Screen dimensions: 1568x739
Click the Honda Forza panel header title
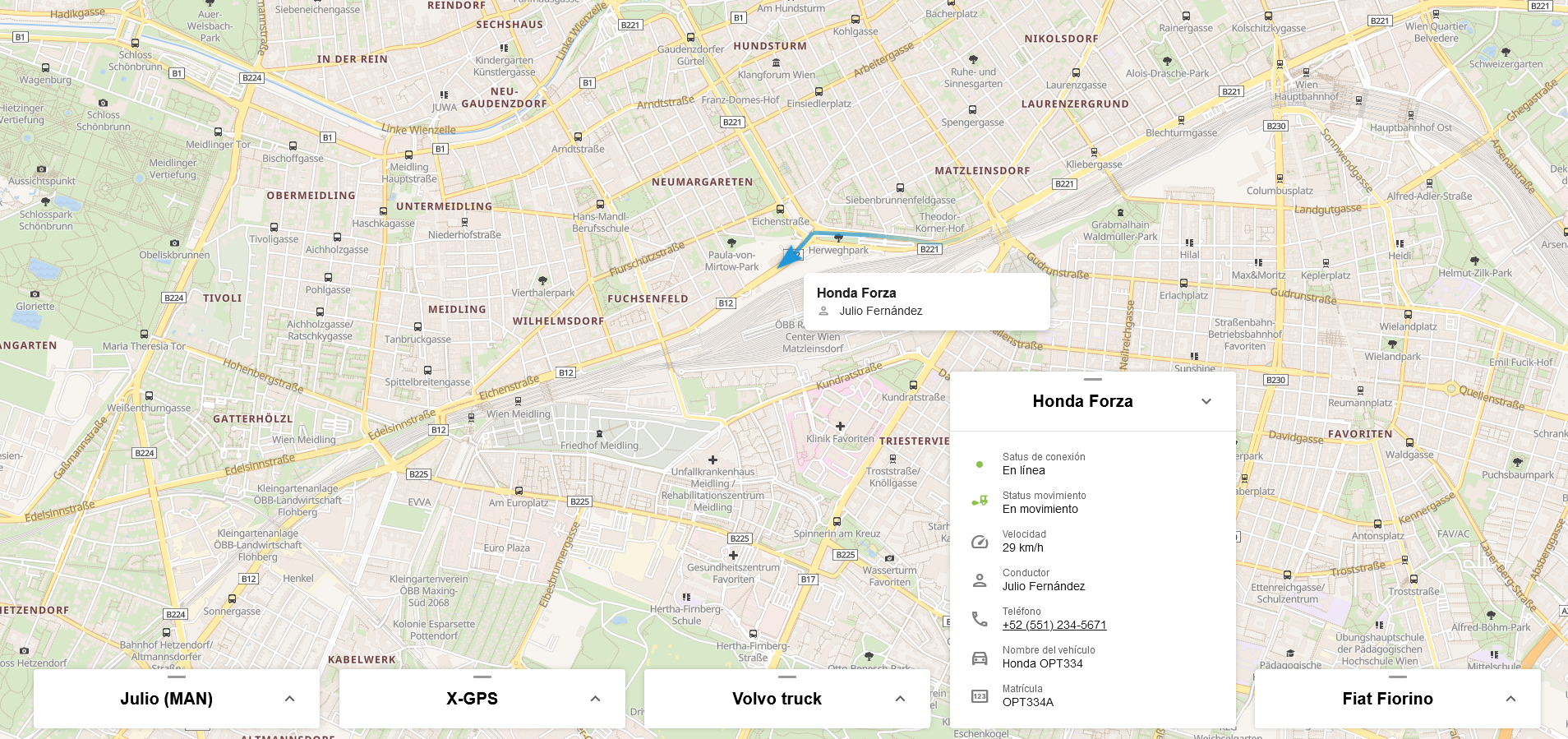(x=1082, y=401)
